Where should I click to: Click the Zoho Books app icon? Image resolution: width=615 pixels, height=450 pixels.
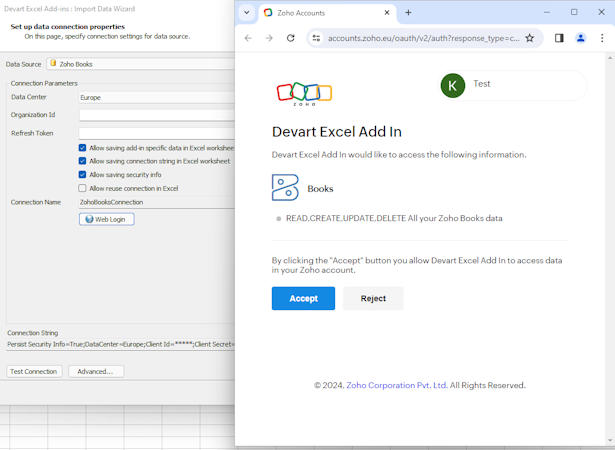[285, 188]
